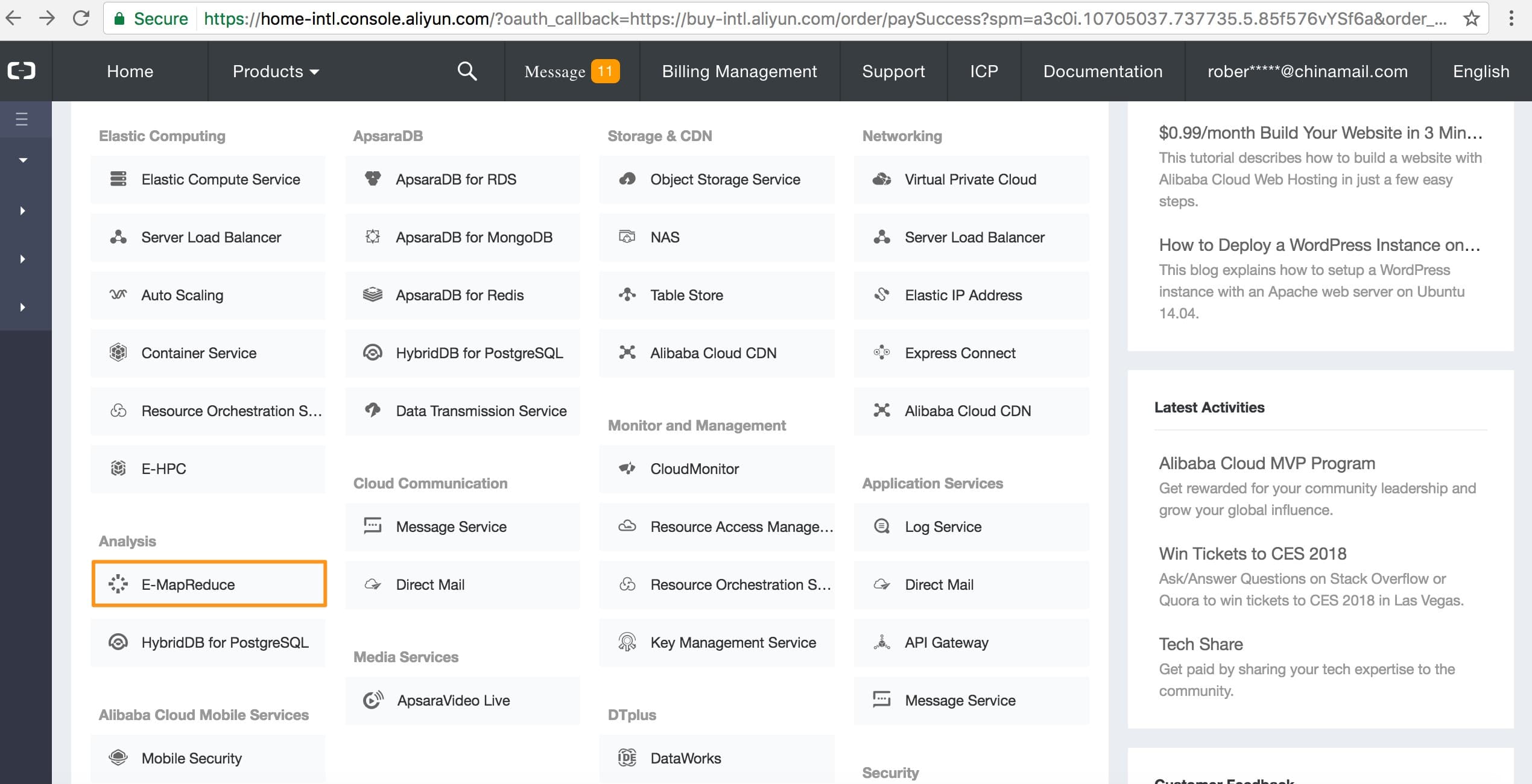The height and width of the screenshot is (784, 1532).
Task: Open 'Win Tickets to CES 2018' activity
Action: [x=1252, y=554]
